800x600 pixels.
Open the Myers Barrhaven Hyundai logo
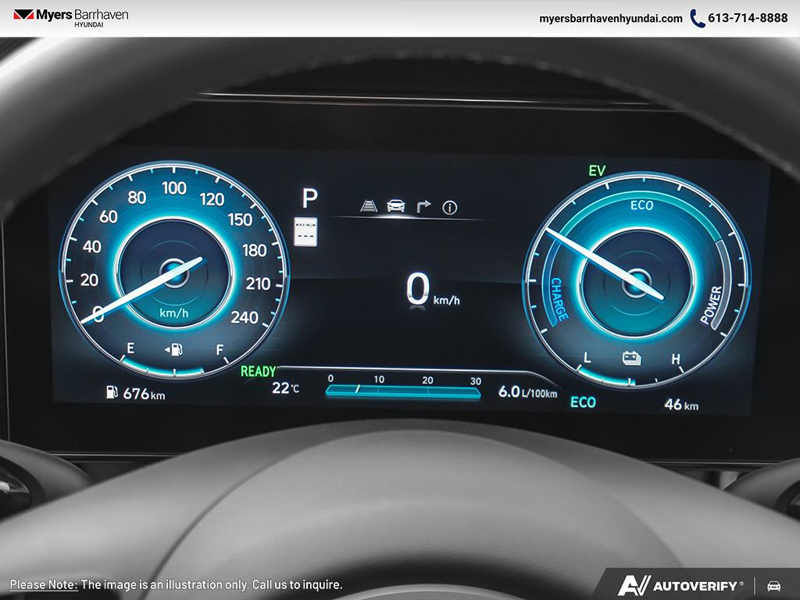pos(70,18)
